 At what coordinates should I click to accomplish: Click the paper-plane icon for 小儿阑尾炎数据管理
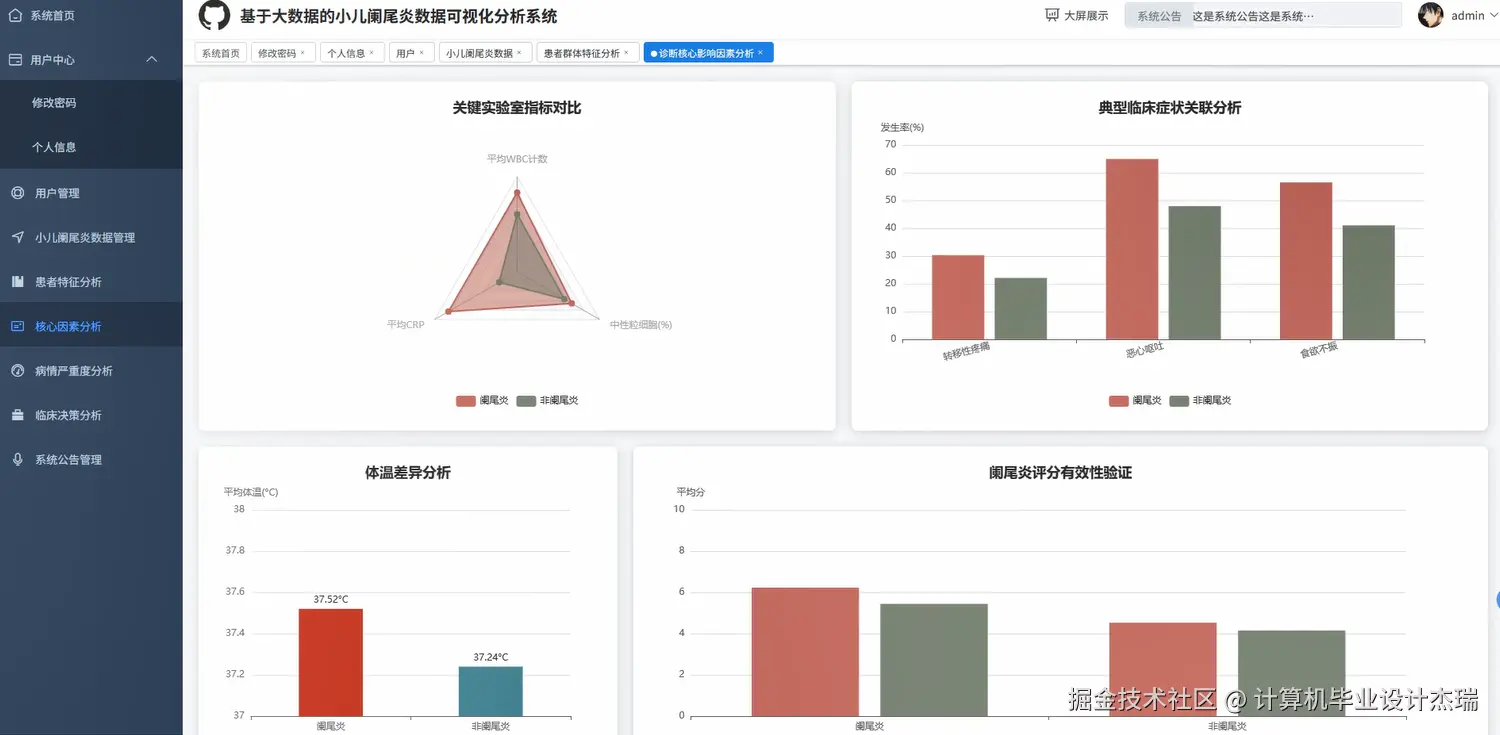pyautogui.click(x=17, y=237)
